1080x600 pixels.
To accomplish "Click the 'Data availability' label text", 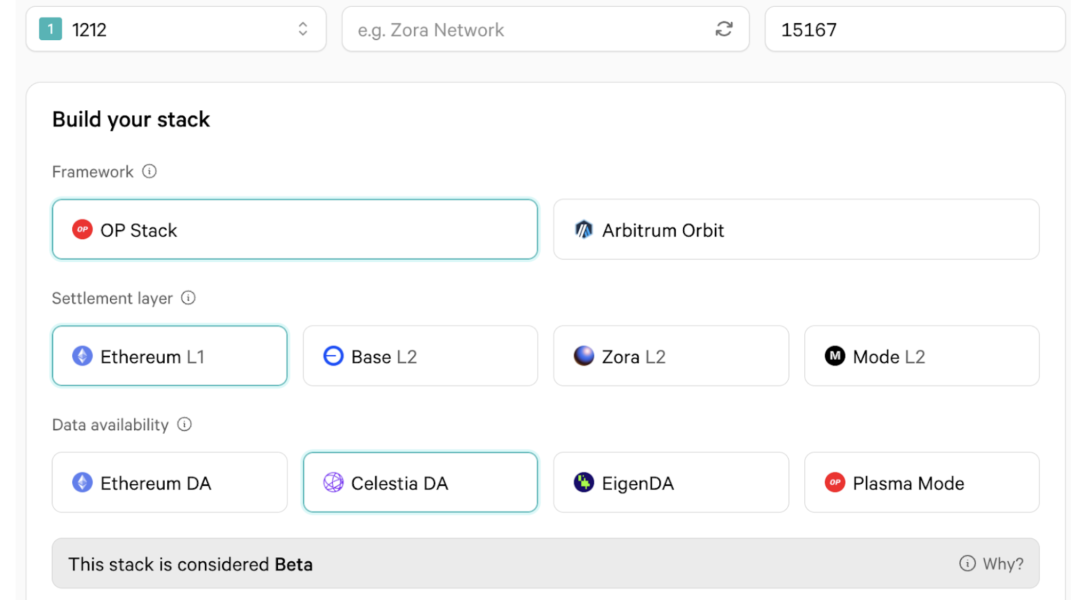I will (110, 425).
